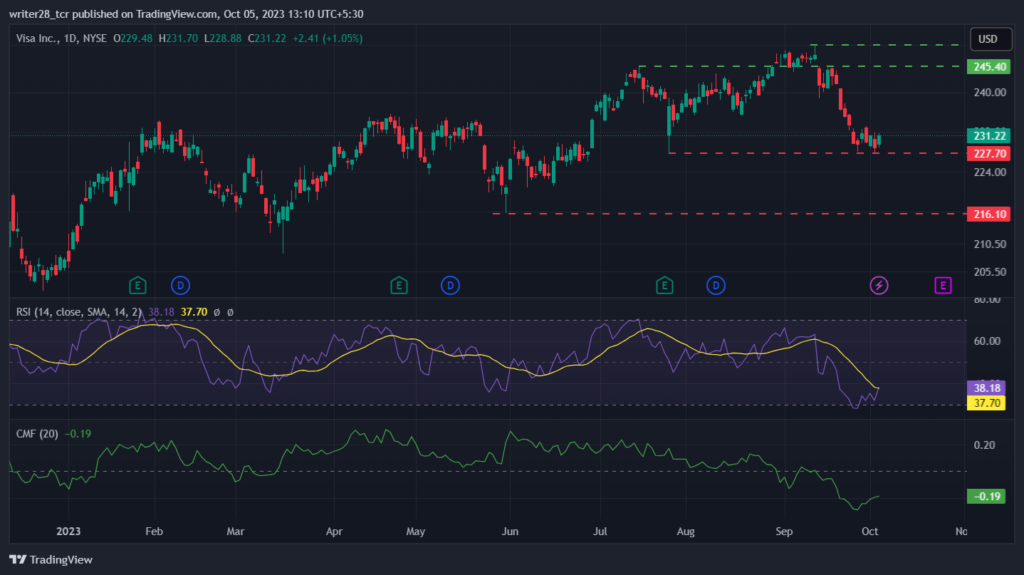Click the Sep label on time axis
This screenshot has width=1024, height=575.
(784, 532)
